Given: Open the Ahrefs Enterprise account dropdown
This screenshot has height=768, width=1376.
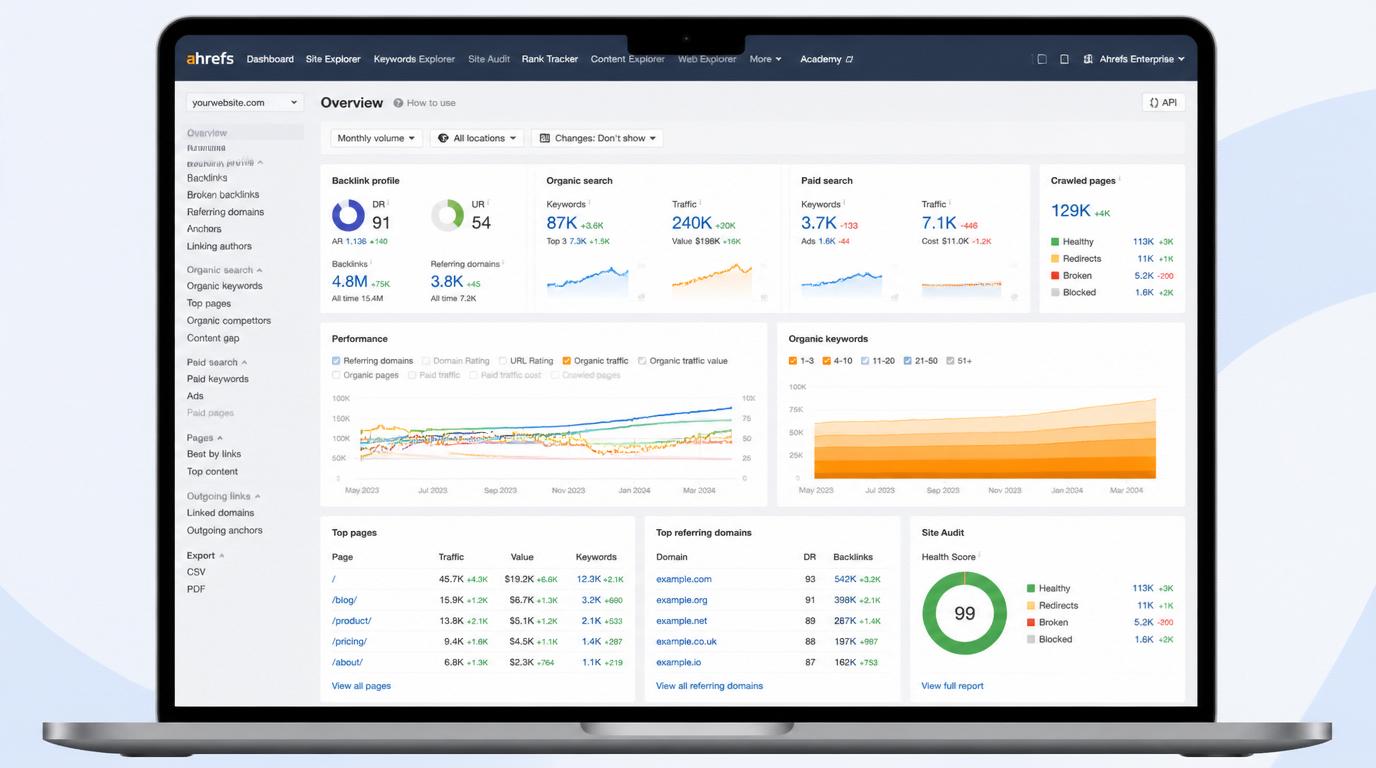Looking at the screenshot, I should tap(1135, 59).
